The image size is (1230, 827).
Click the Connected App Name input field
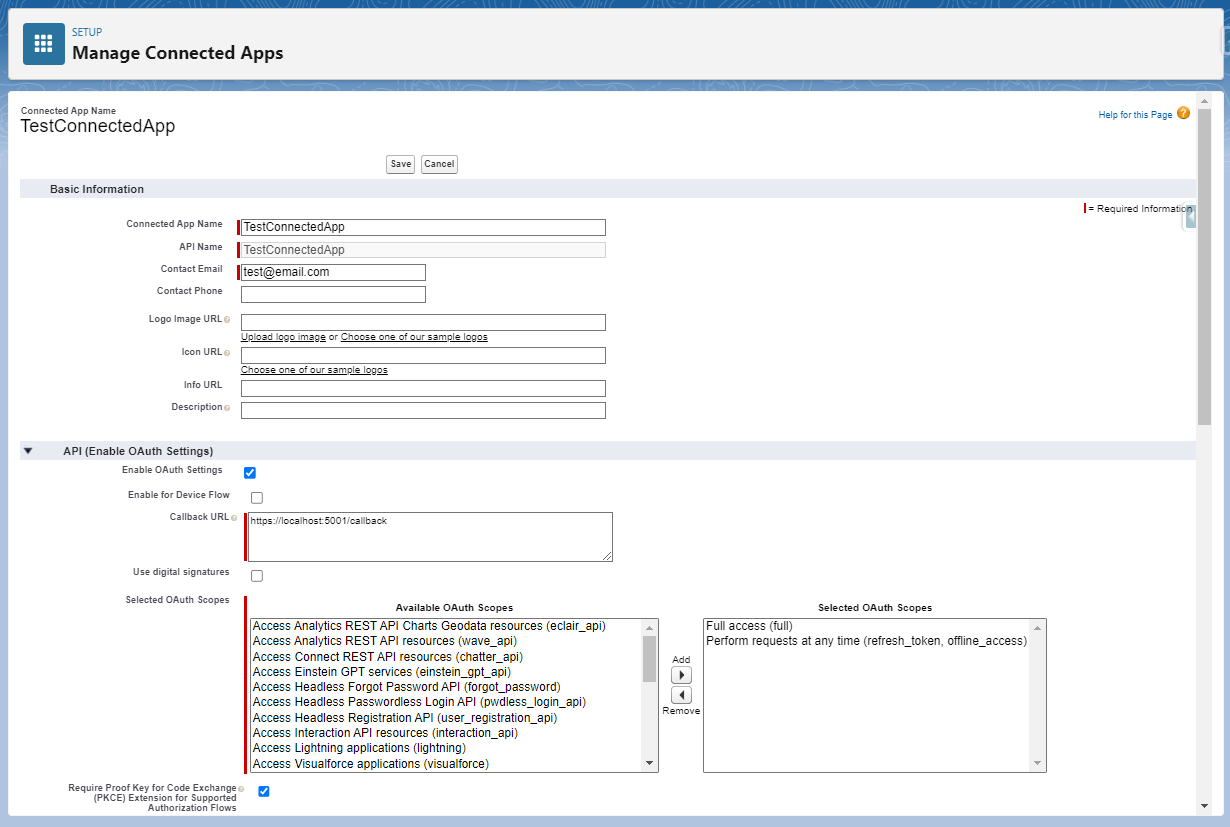click(x=423, y=227)
